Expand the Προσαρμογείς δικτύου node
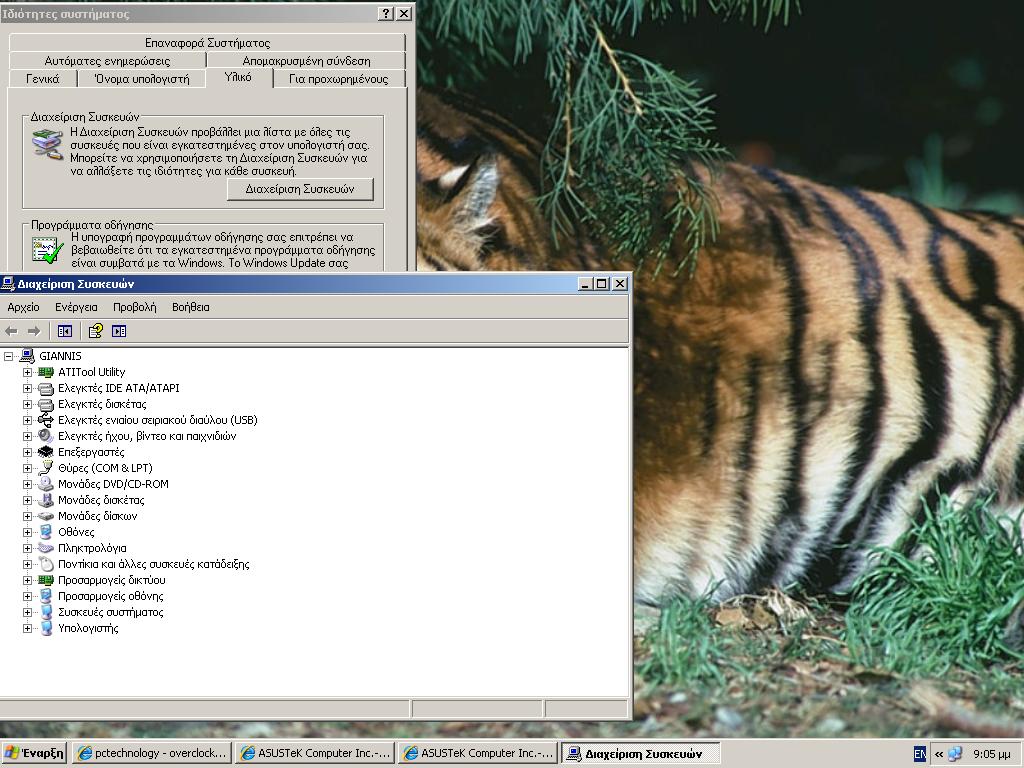 point(28,580)
